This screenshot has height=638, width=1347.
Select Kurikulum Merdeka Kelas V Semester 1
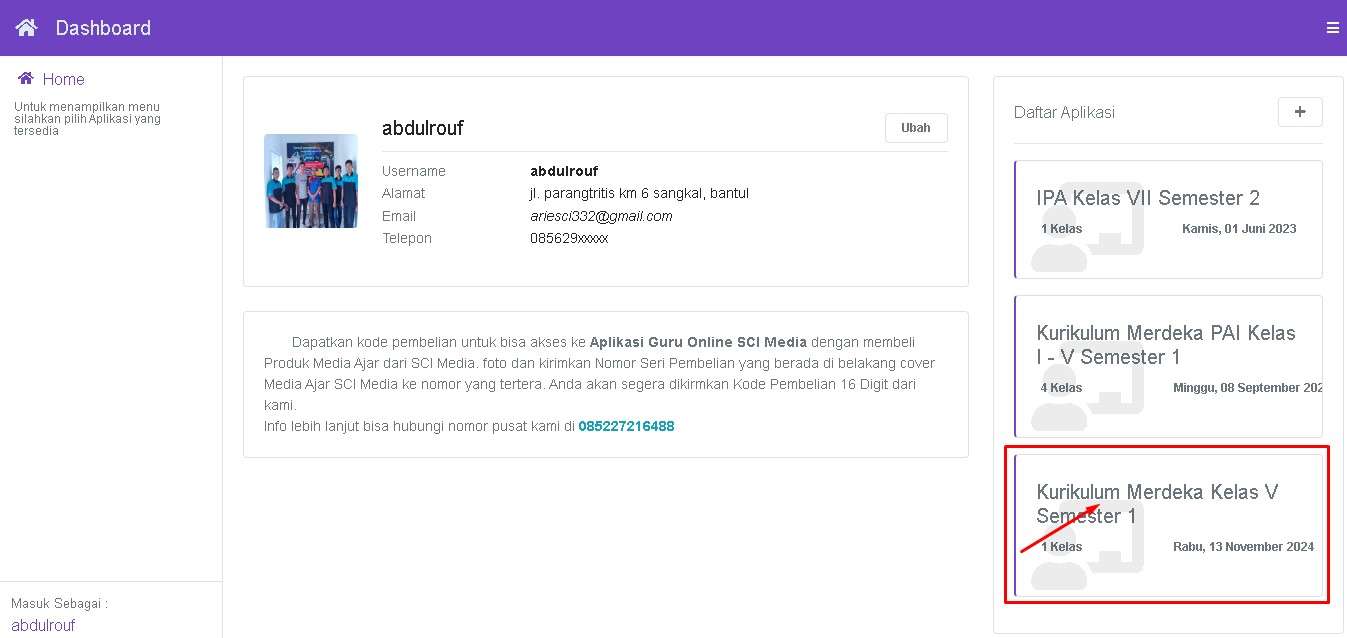click(x=1157, y=504)
